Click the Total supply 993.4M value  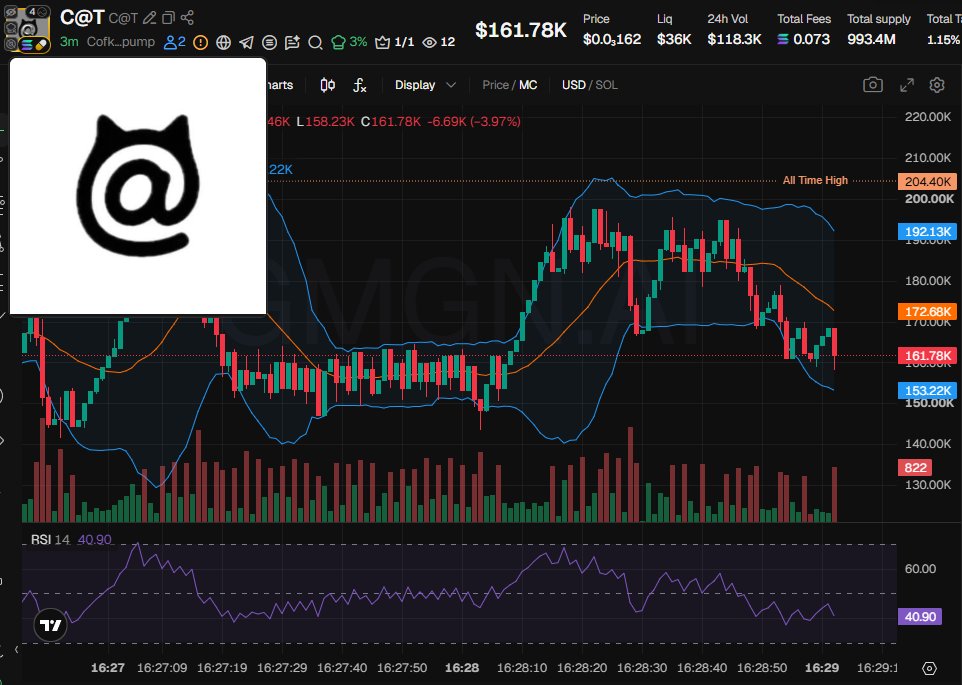[x=871, y=39]
